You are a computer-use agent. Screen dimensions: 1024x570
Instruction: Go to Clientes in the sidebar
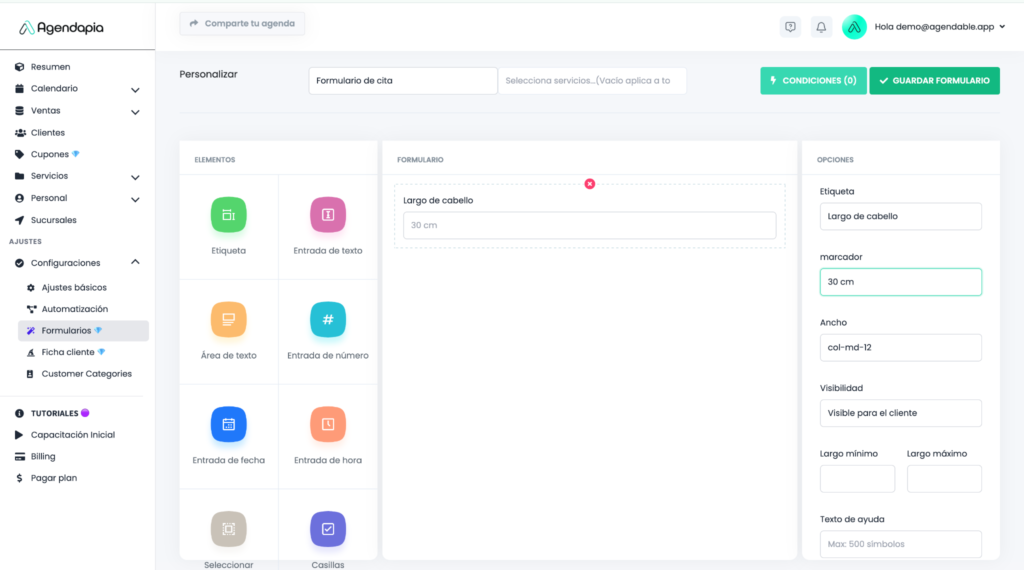47,133
